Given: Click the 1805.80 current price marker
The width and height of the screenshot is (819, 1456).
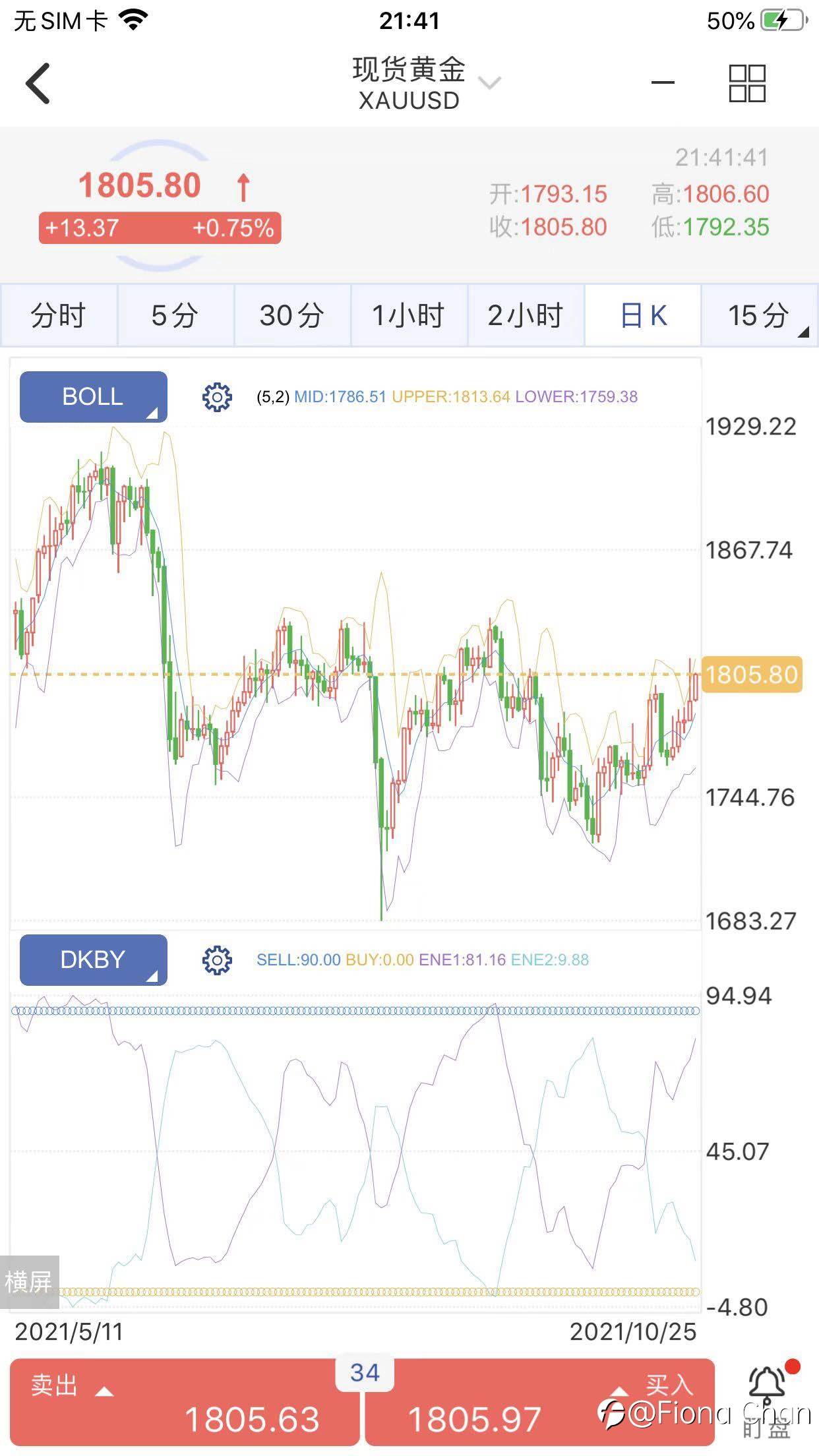Looking at the screenshot, I should (751, 675).
